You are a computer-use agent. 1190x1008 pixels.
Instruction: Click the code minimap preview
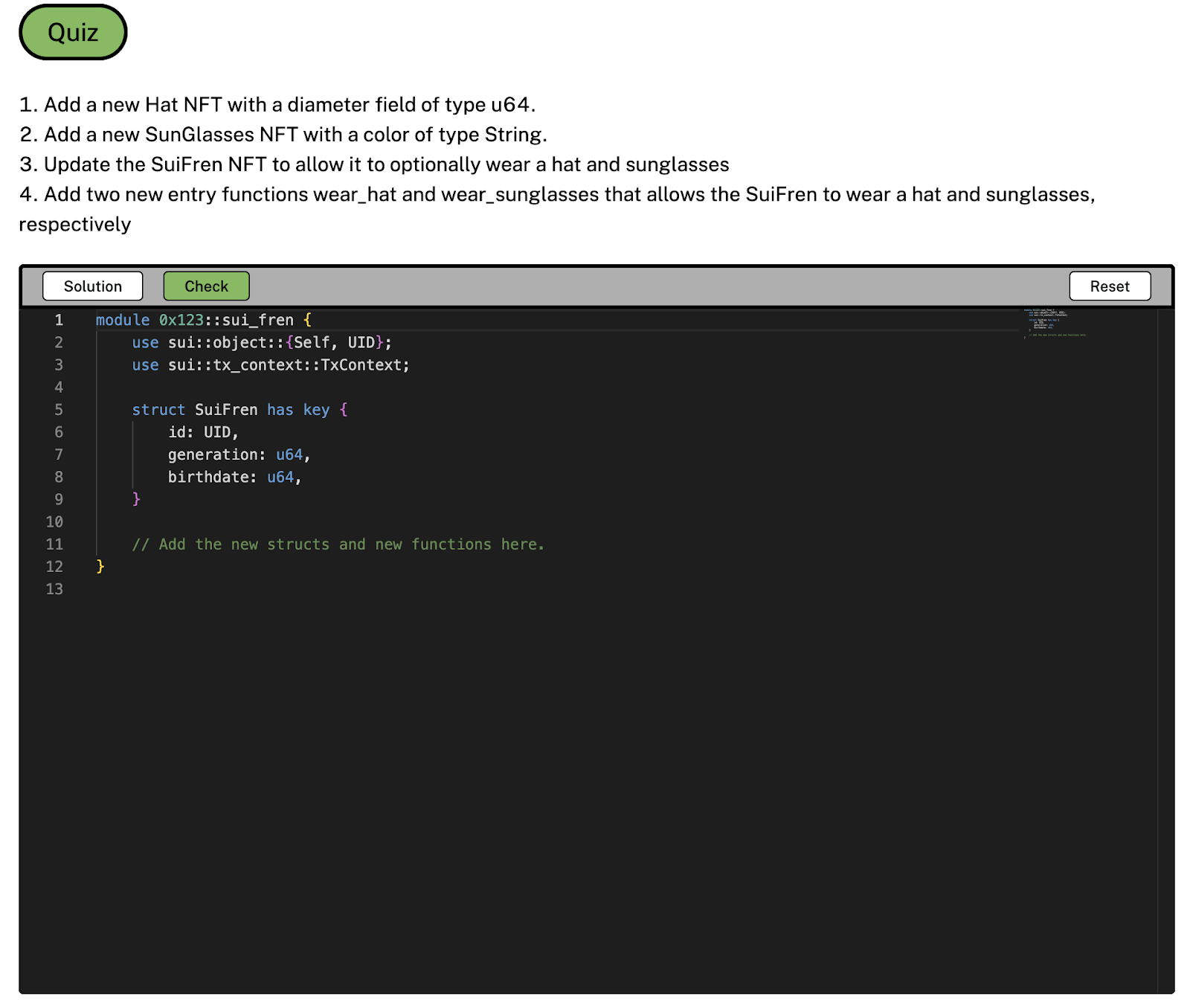tap(1055, 324)
